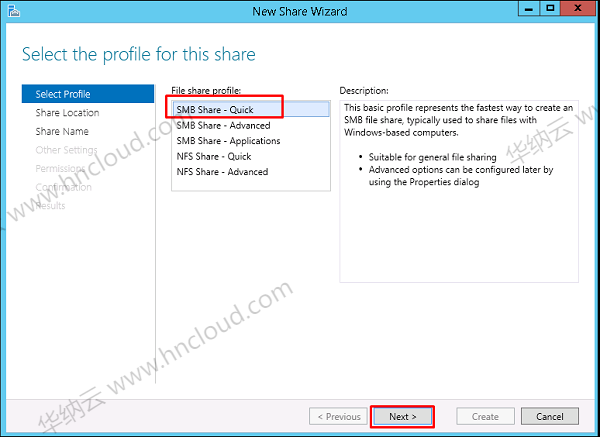Screen dimensions: 600x437
Task: Maximize the New Share Wizard window
Action: click(x=550, y=8)
